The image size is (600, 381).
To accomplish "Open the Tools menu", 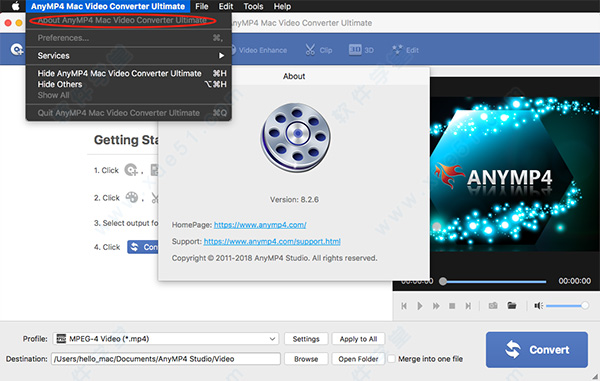I will click(x=253, y=6).
